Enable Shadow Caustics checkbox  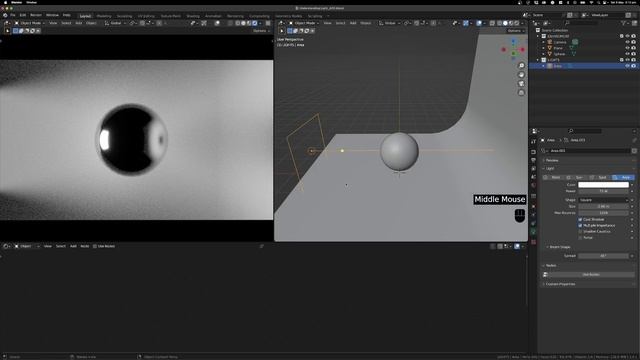[x=580, y=231]
